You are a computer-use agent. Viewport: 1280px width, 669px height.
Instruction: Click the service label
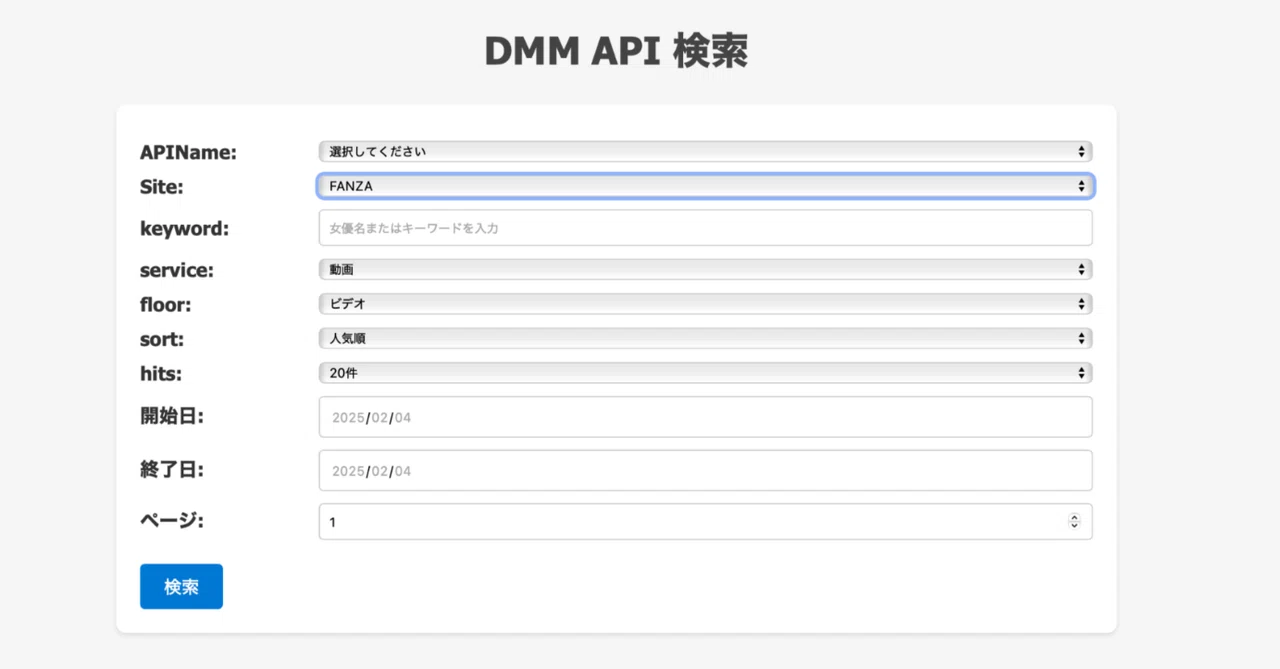[x=177, y=271]
